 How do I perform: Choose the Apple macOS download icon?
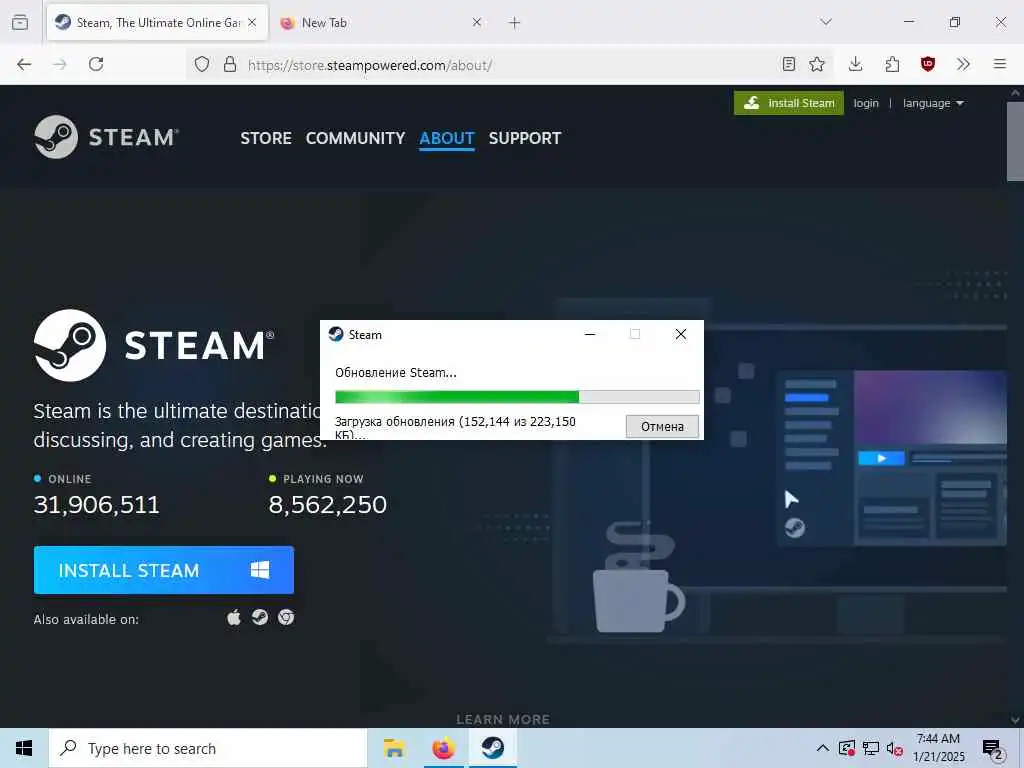click(234, 617)
